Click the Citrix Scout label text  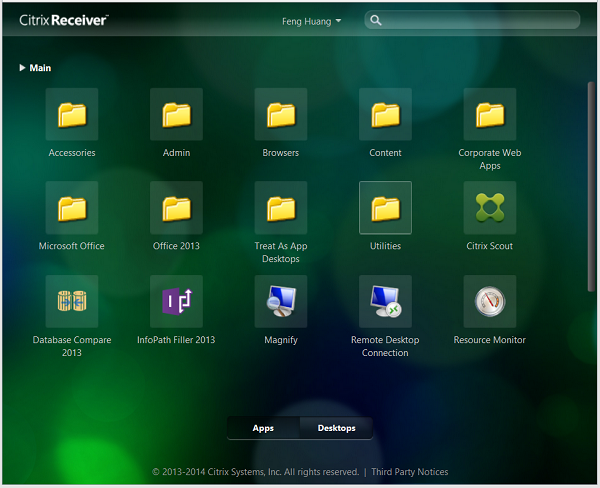click(490, 246)
